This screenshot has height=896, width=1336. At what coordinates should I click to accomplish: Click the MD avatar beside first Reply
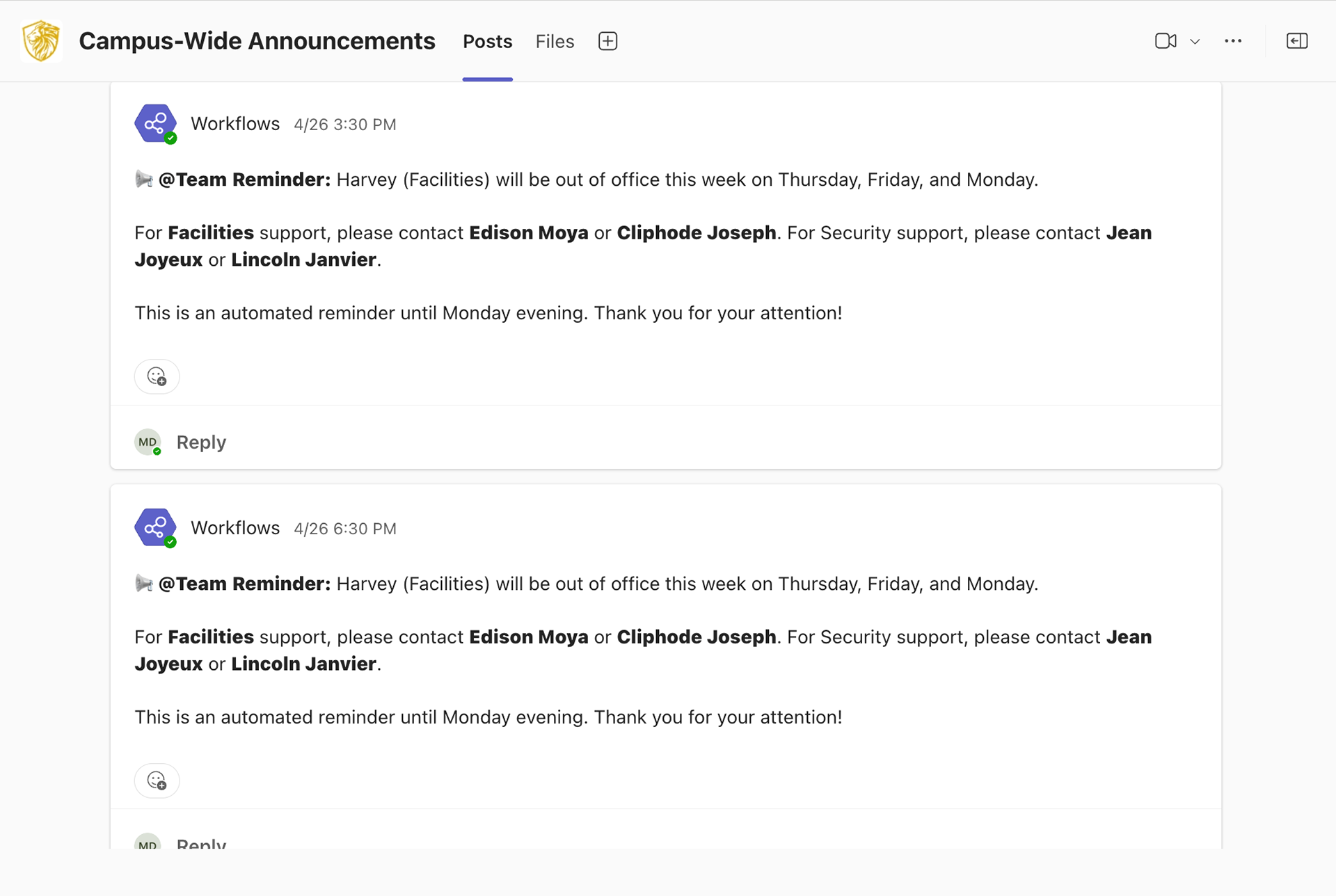[x=148, y=442]
